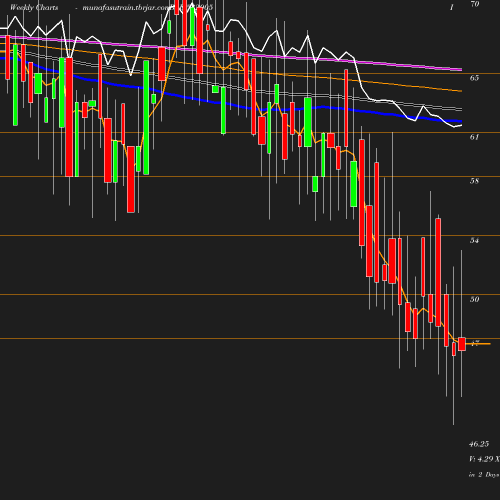
Task: Click the '50' price axis label
Action: (474, 299)
